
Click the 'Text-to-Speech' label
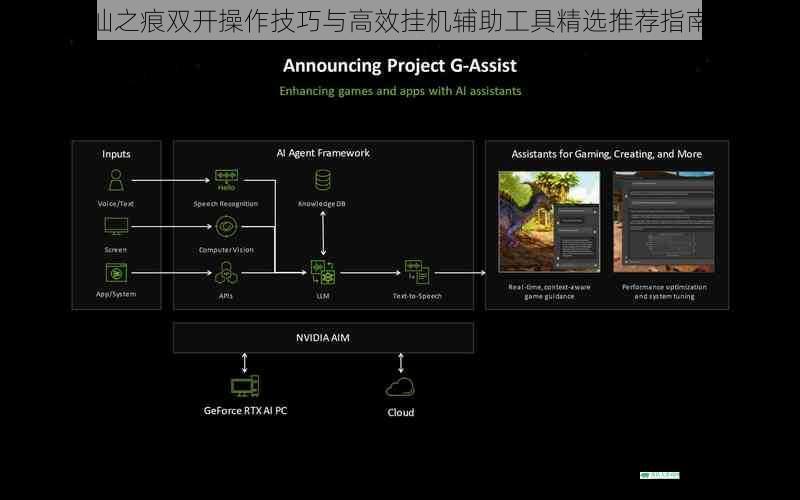[417, 296]
